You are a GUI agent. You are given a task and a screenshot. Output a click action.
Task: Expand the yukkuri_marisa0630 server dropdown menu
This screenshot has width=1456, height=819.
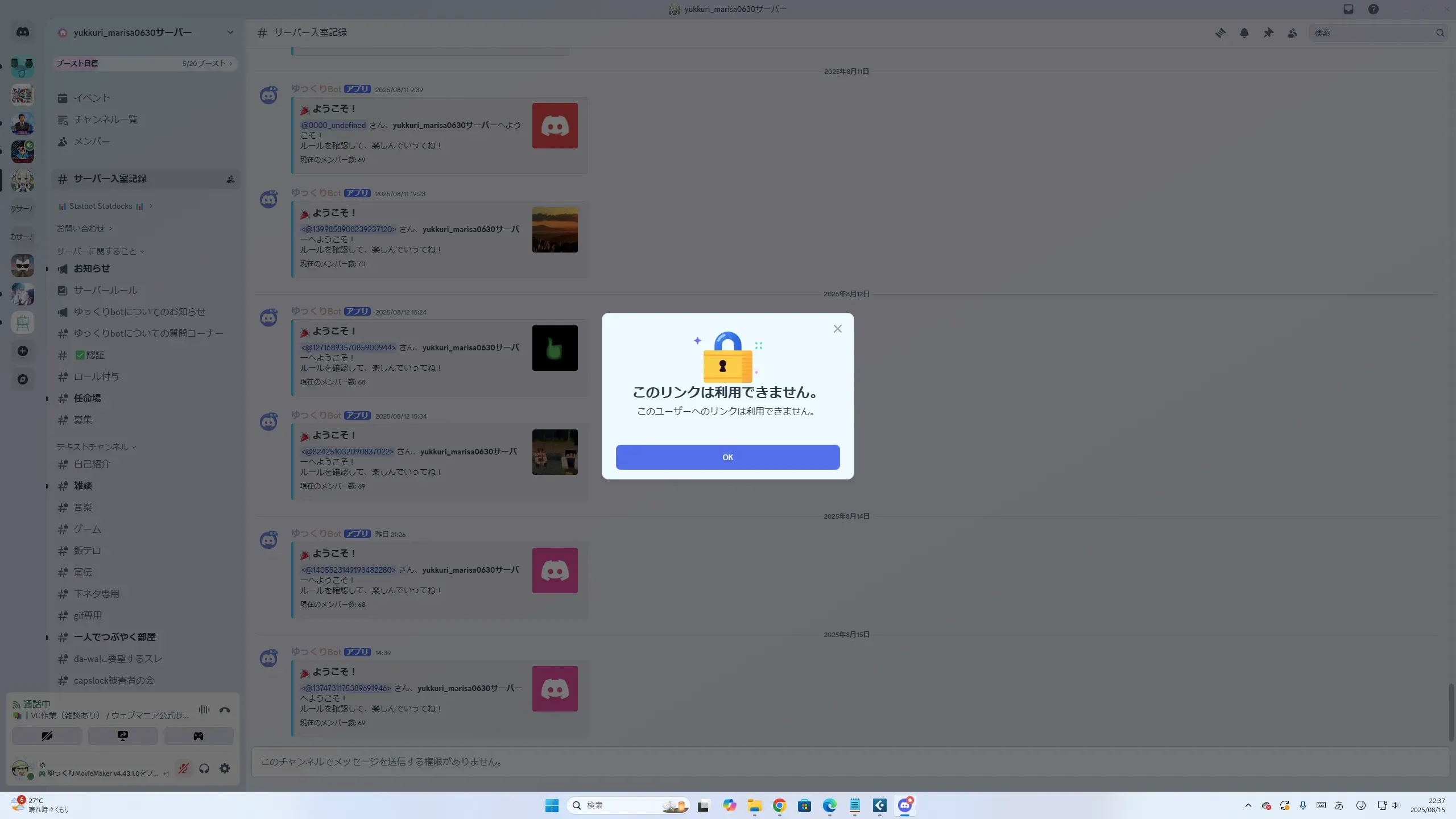[x=230, y=32]
